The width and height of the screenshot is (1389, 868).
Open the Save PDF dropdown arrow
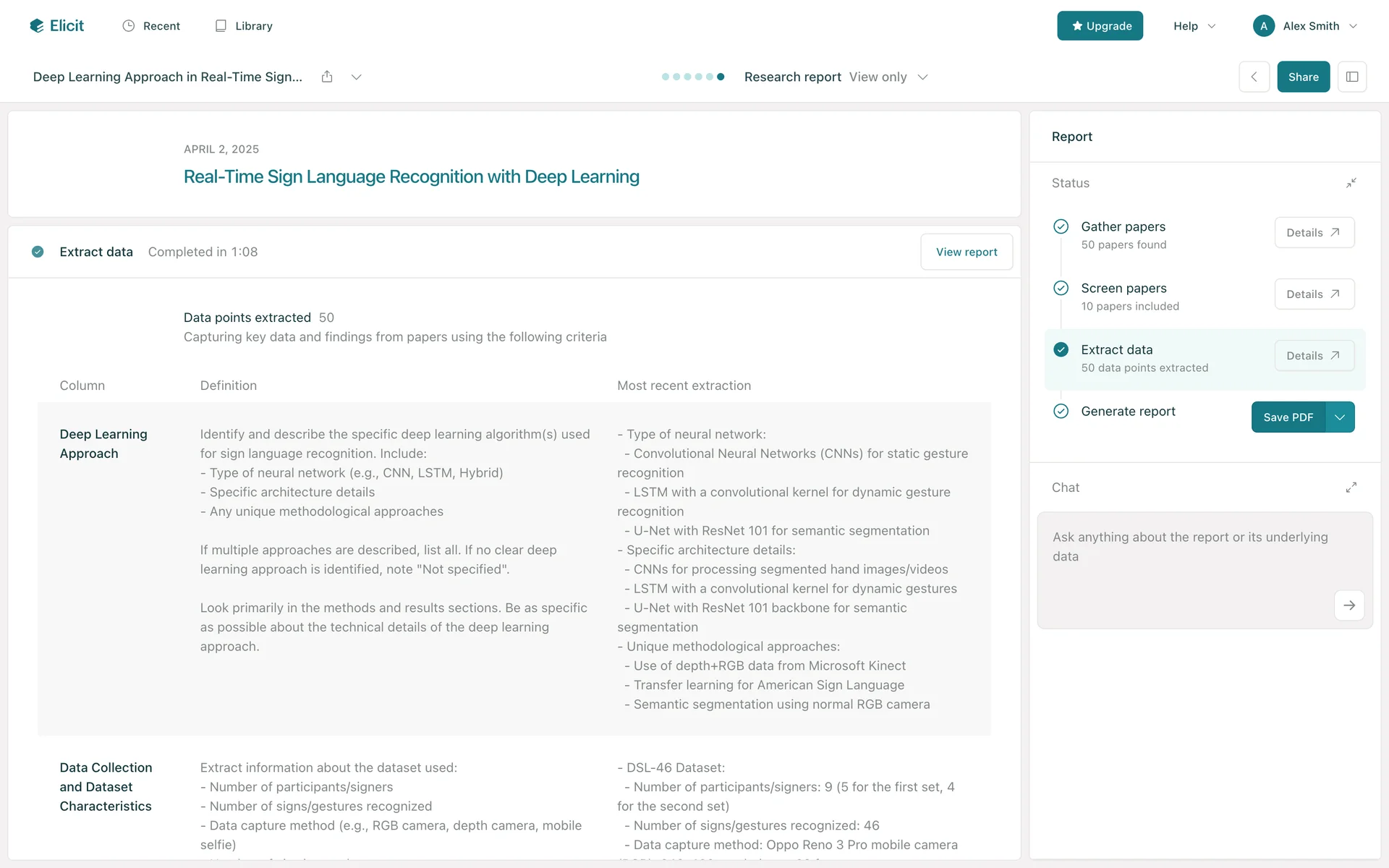click(1340, 417)
